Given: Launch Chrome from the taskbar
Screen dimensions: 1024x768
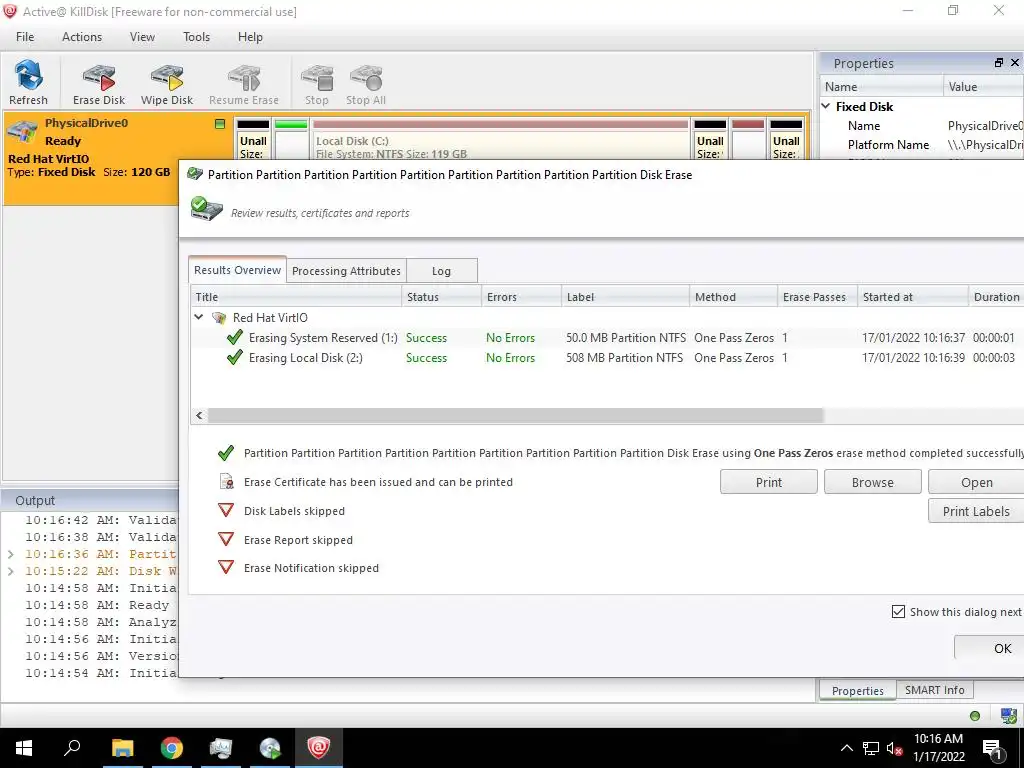Looking at the screenshot, I should 172,748.
